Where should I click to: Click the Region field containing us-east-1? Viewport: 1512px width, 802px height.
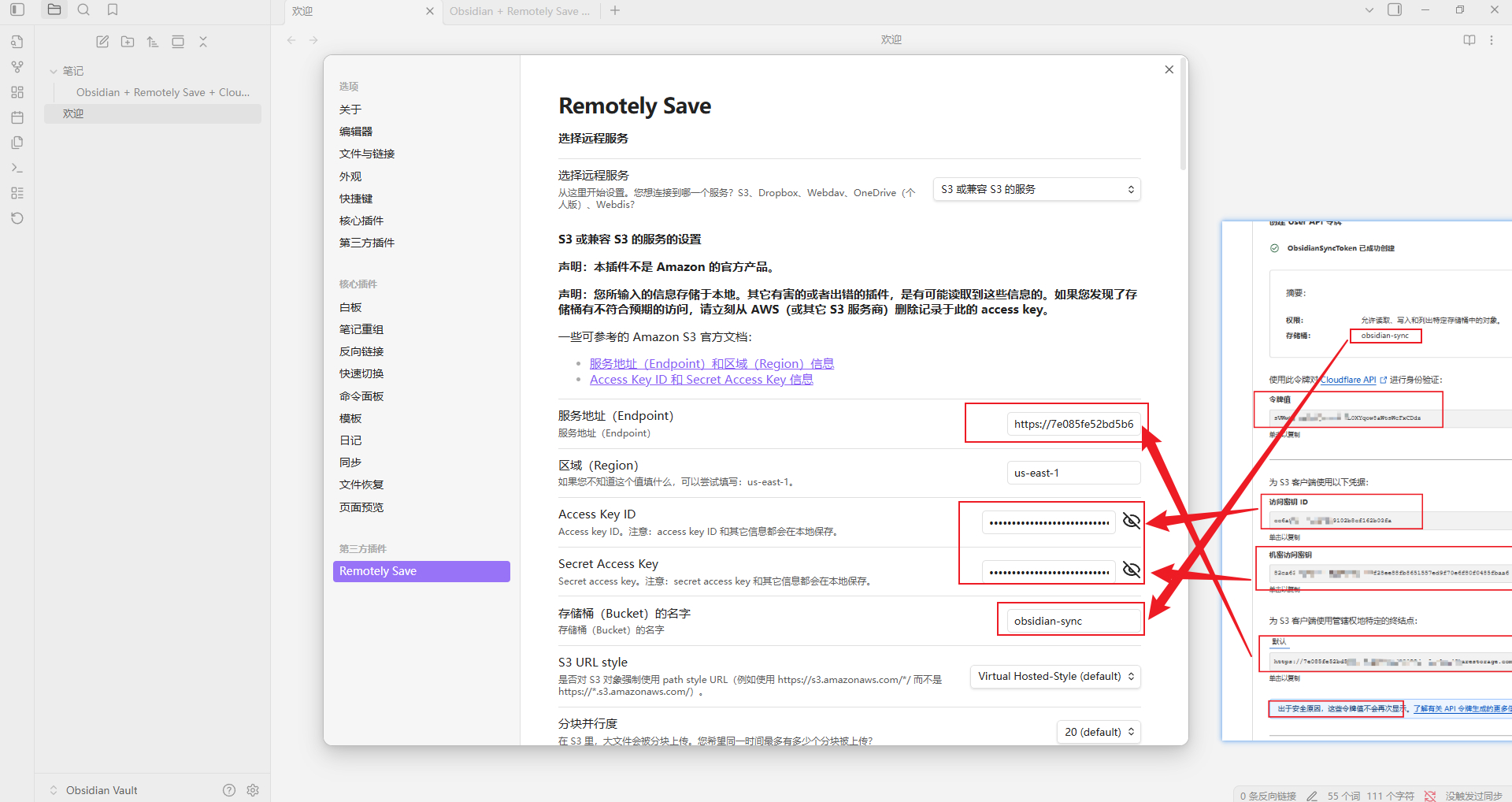pos(1073,472)
